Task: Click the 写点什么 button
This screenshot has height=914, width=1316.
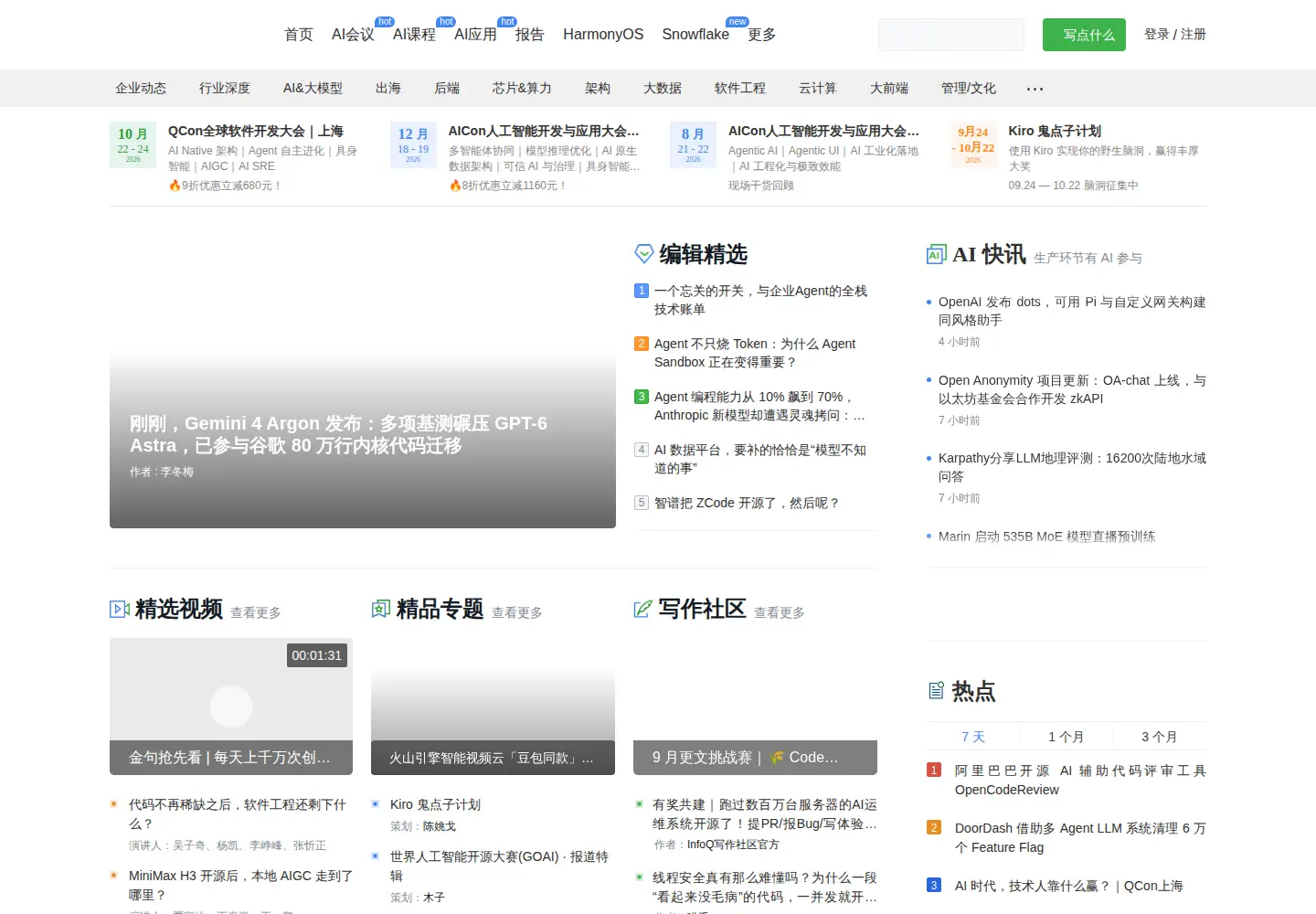Action: point(1084,35)
